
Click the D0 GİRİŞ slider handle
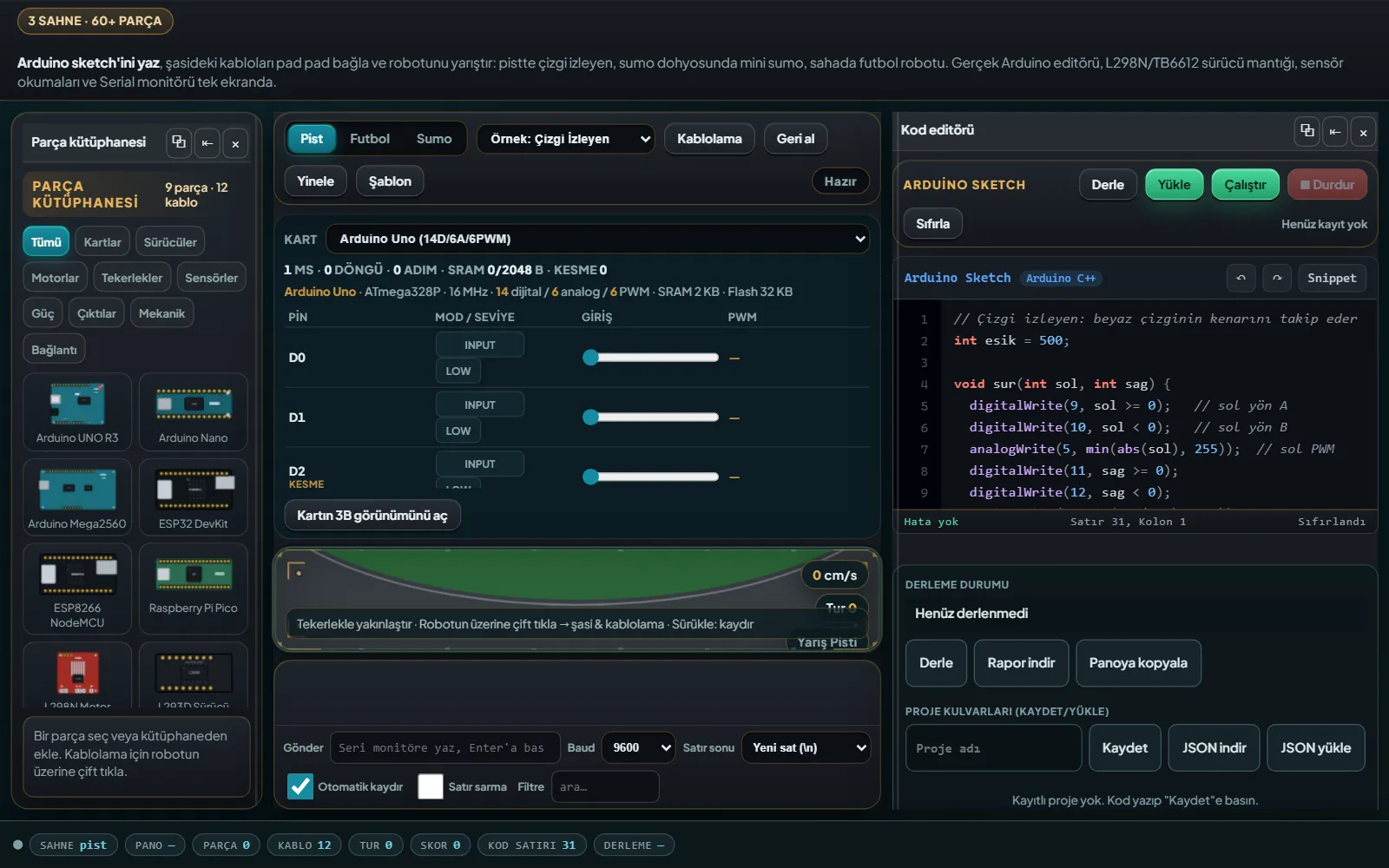pyautogui.click(x=590, y=358)
